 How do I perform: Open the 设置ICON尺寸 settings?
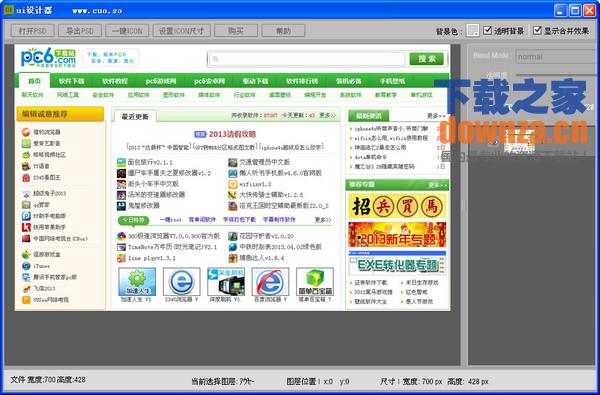182,31
